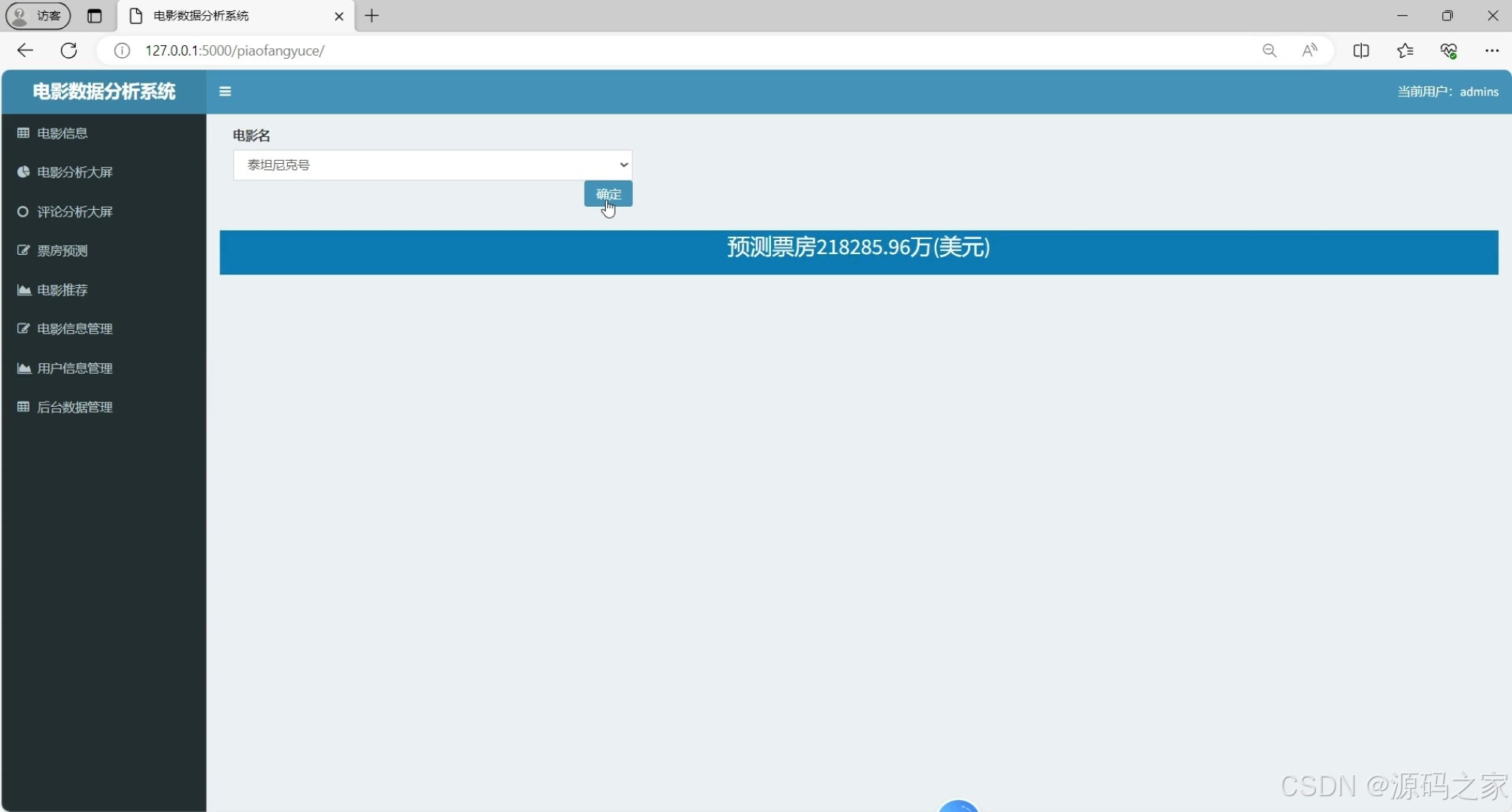1512x812 pixels.
Task: Select the 电影推荐 chart icon
Action: coord(23,289)
